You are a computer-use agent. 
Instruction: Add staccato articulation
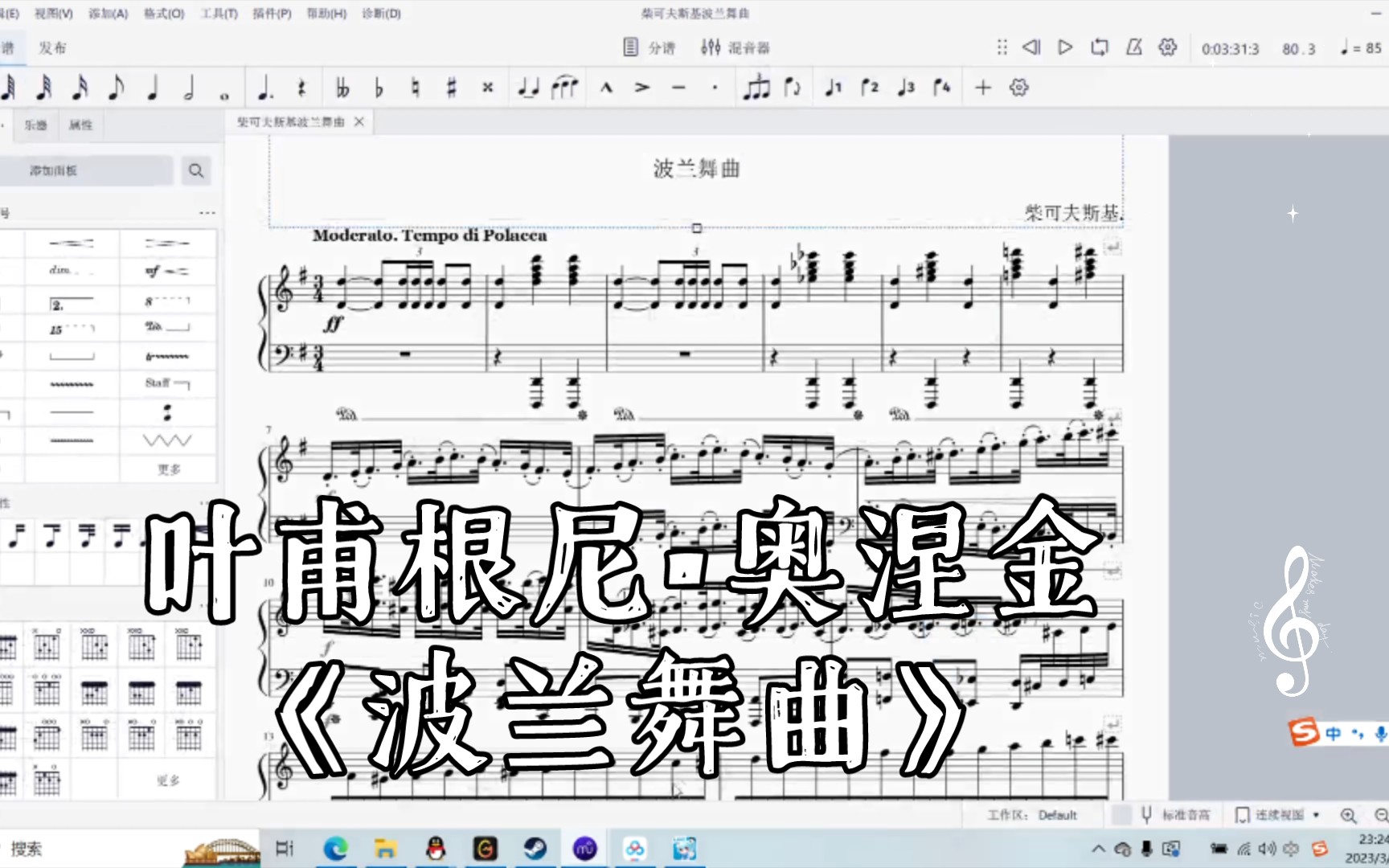click(715, 87)
